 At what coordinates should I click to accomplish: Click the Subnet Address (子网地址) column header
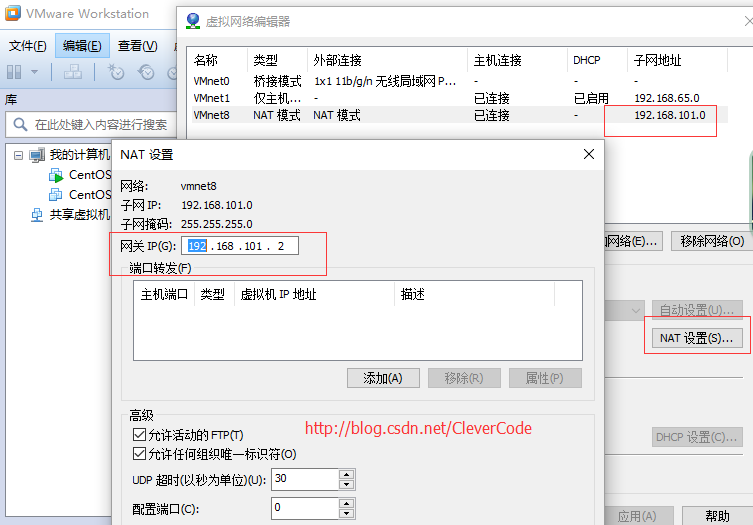(x=678, y=60)
